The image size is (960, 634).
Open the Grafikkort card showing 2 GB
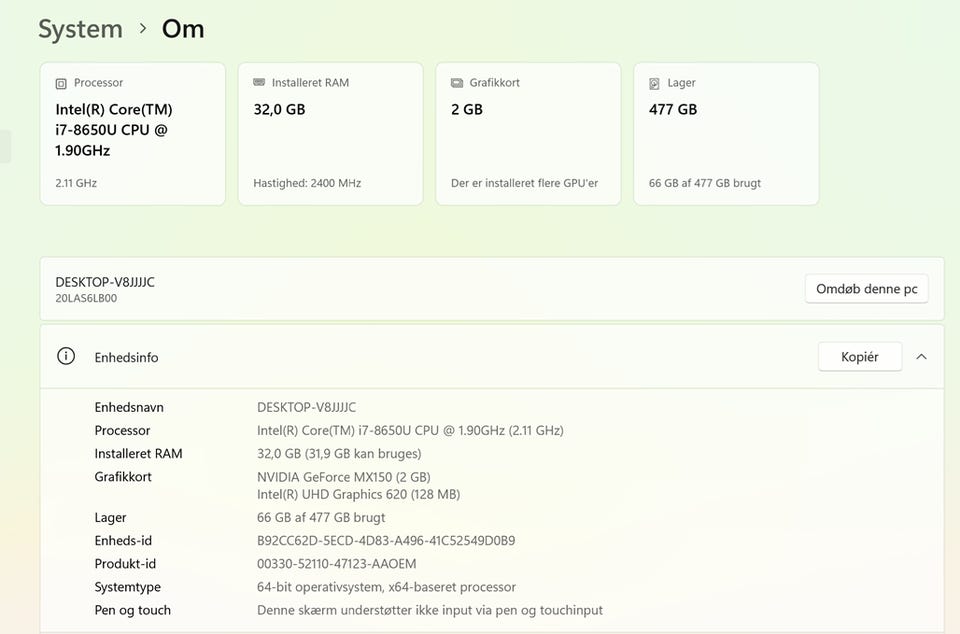click(x=528, y=133)
